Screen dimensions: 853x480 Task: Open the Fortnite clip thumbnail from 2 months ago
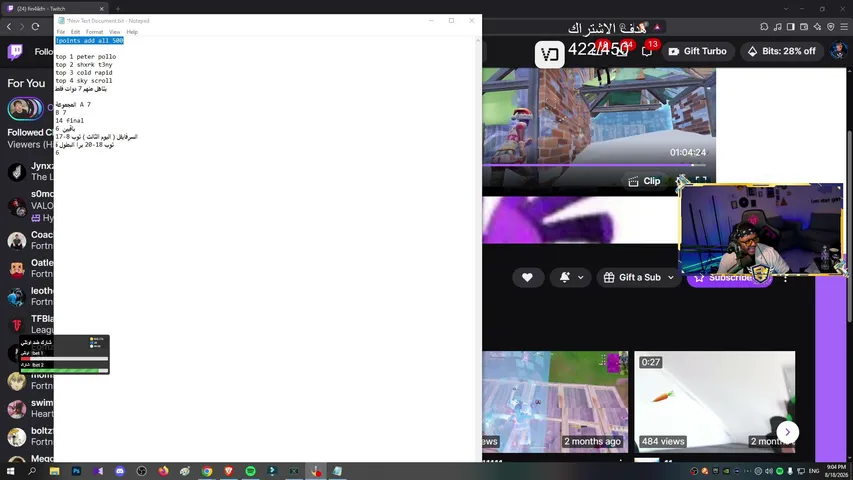pyautogui.click(x=555, y=402)
